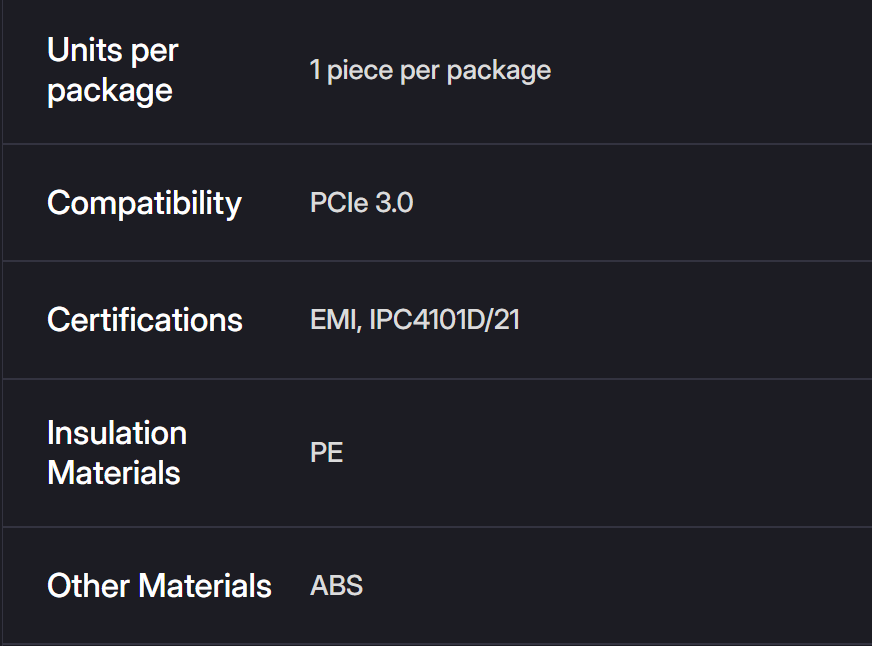Click "Materials" in the Other Materials label
872x646 pixels.
pyautogui.click(x=205, y=585)
